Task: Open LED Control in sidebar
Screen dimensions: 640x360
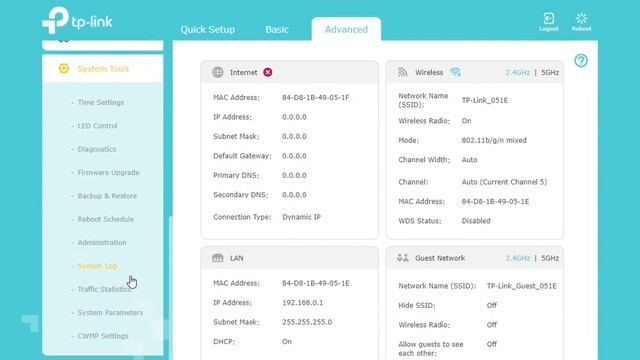Action: point(97,126)
